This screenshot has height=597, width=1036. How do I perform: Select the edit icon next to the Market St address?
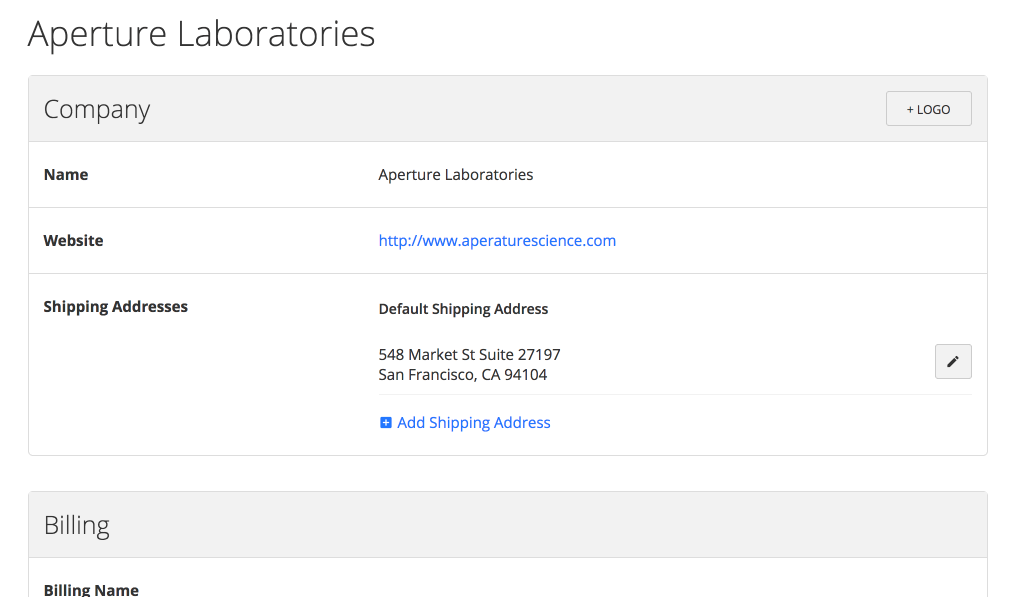(952, 361)
